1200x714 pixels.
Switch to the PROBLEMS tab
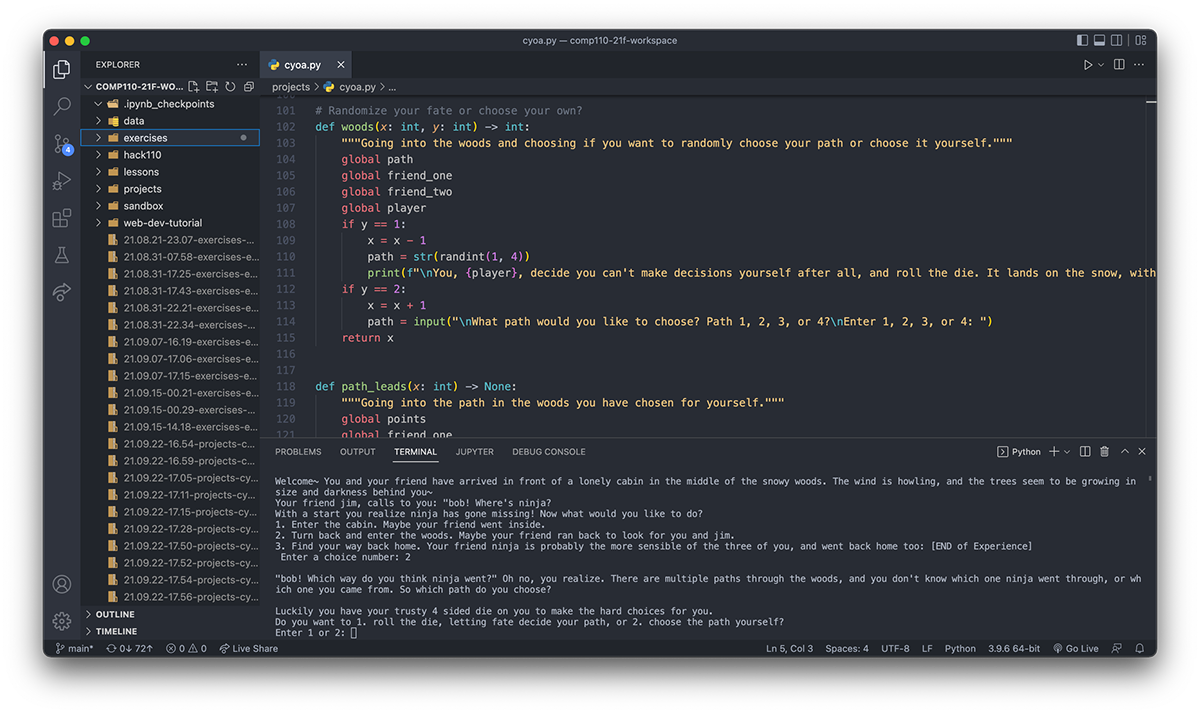point(298,452)
